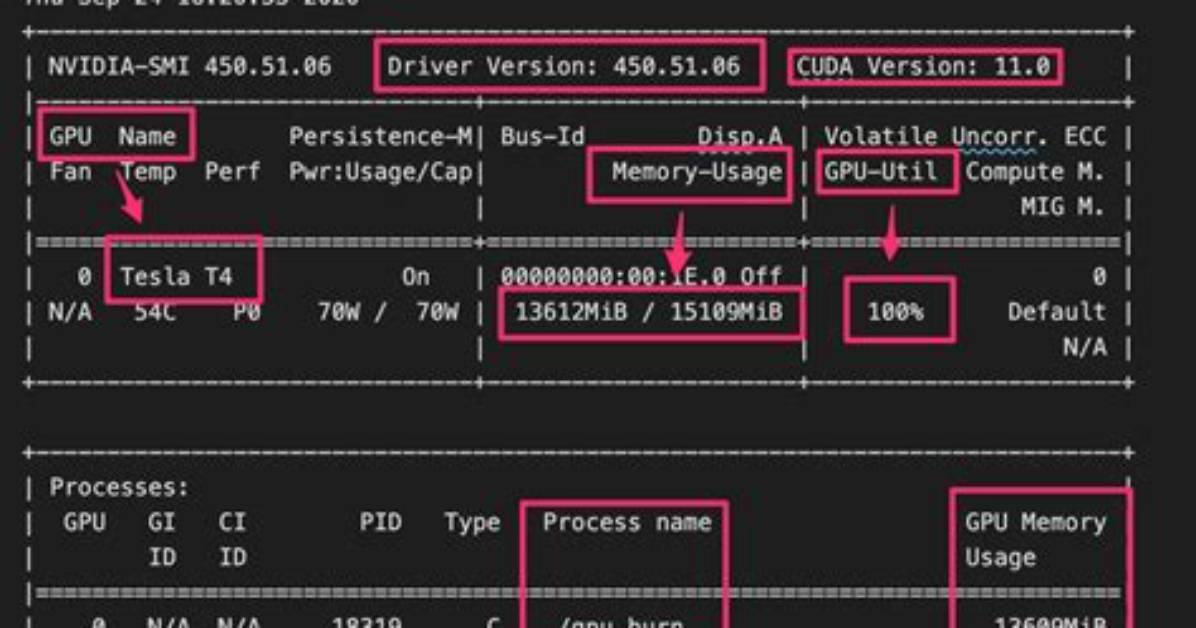Click the 'Temp' header label

pos(149,172)
